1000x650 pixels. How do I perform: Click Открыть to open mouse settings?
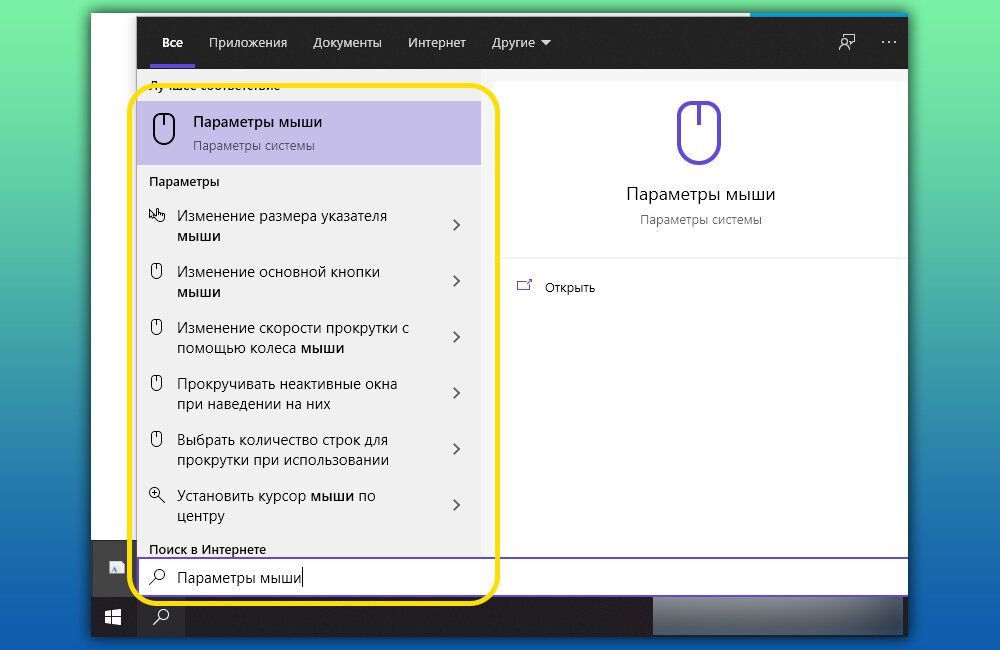click(569, 288)
